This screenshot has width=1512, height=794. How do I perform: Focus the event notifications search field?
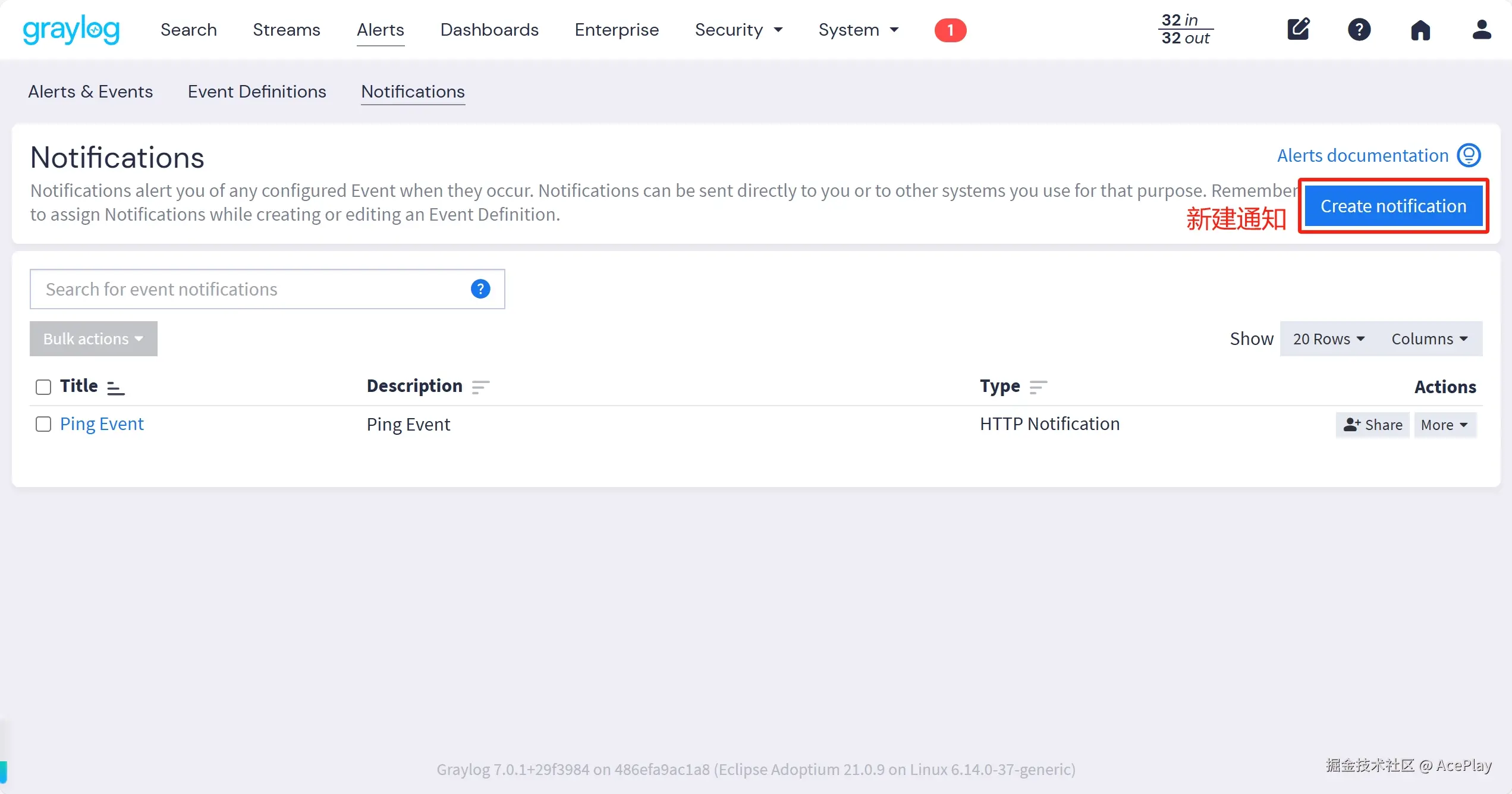coord(250,289)
